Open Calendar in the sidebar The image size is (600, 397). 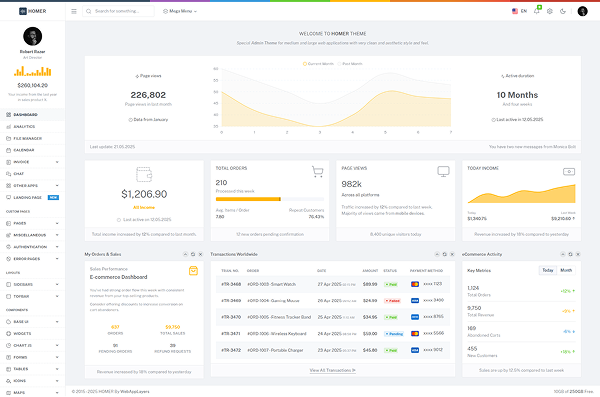(x=33, y=150)
